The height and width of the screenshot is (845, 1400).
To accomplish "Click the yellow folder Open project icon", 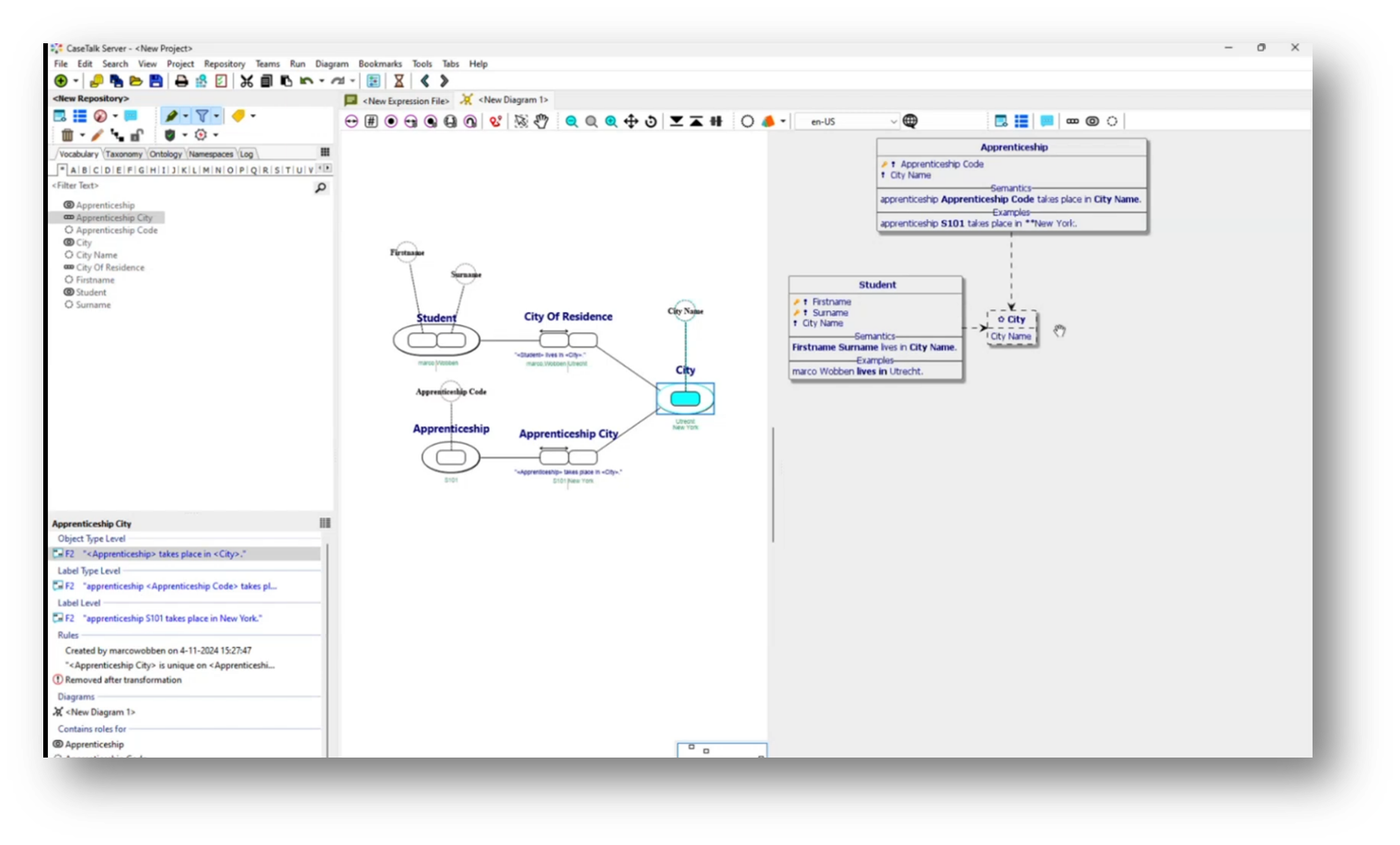I will (x=136, y=81).
